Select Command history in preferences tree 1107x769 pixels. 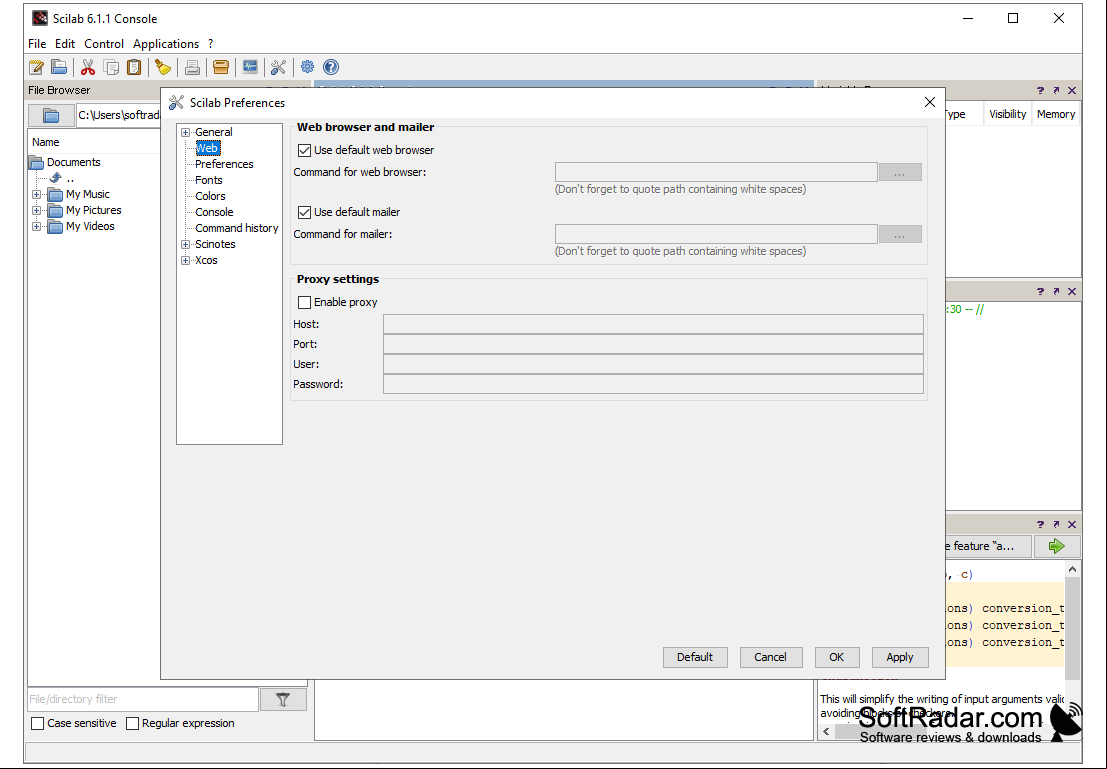(x=237, y=229)
